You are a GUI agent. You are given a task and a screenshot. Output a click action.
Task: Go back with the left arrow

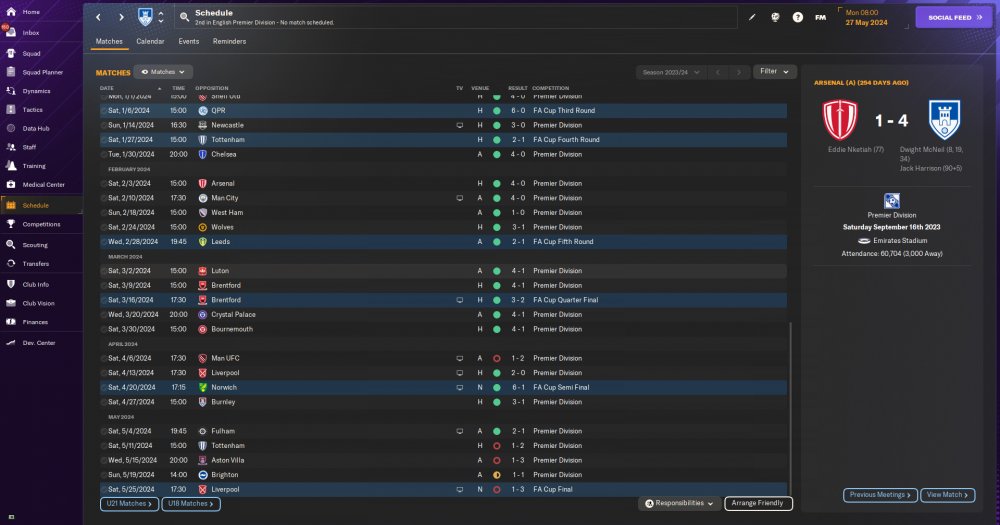click(x=98, y=17)
